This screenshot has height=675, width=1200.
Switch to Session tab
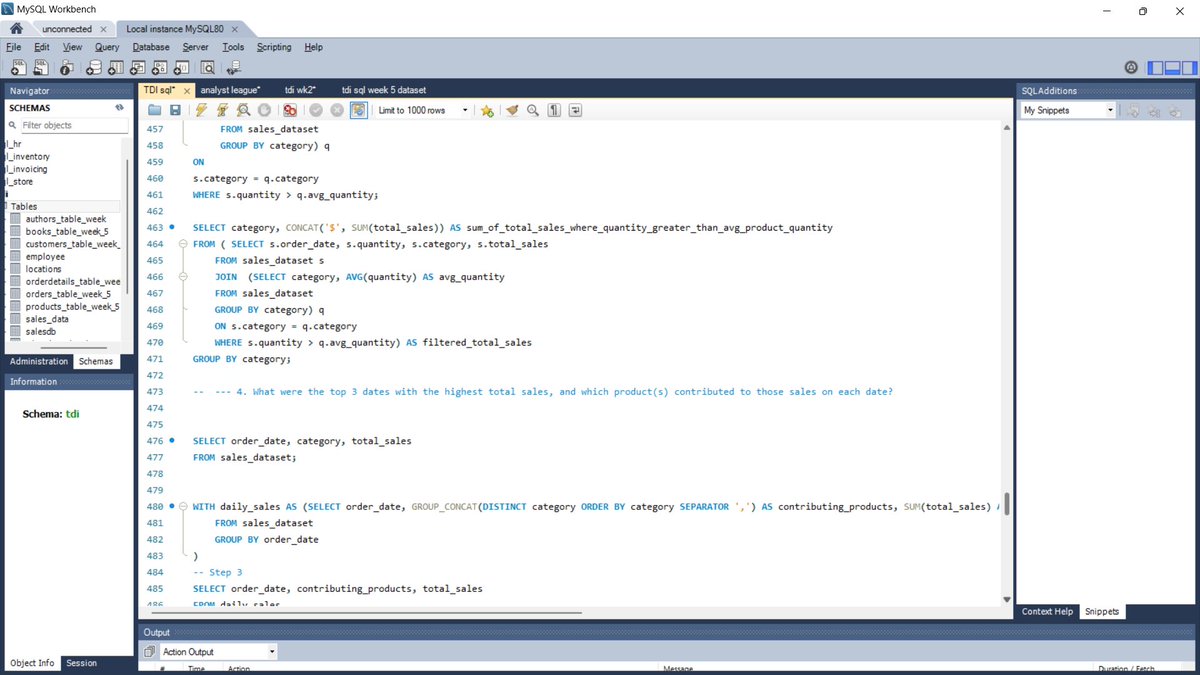(x=82, y=663)
